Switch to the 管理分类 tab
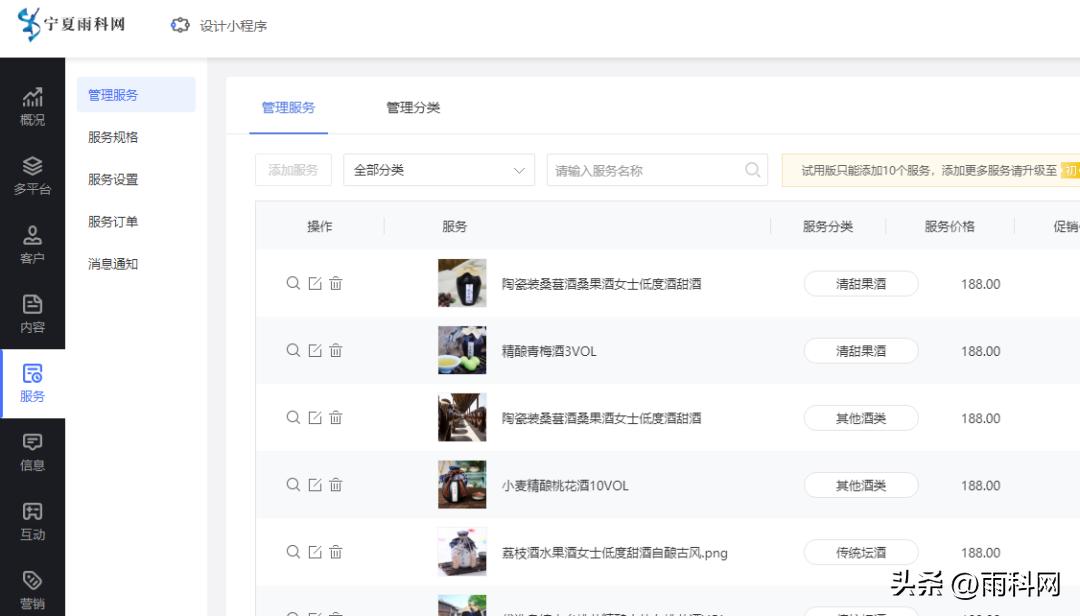1080x616 pixels. (x=411, y=107)
